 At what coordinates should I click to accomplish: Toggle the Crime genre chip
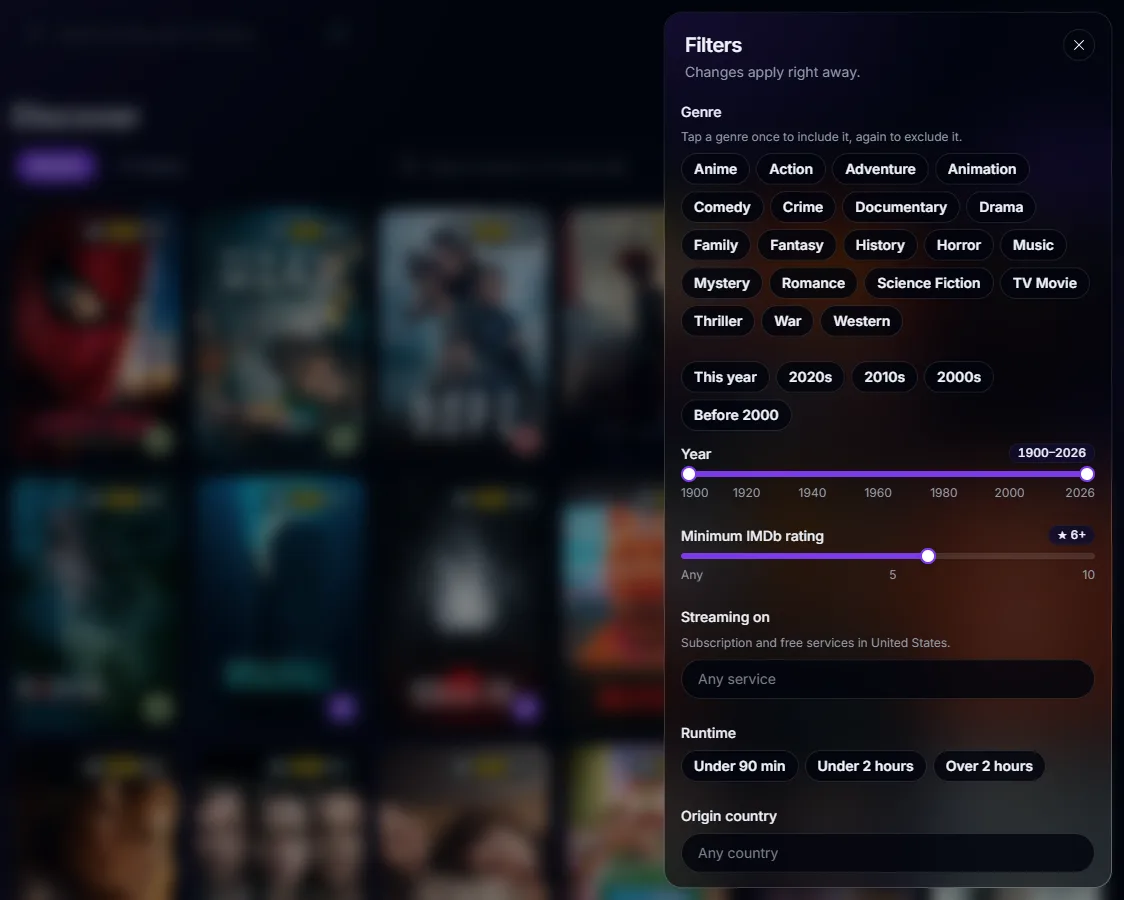(802, 207)
